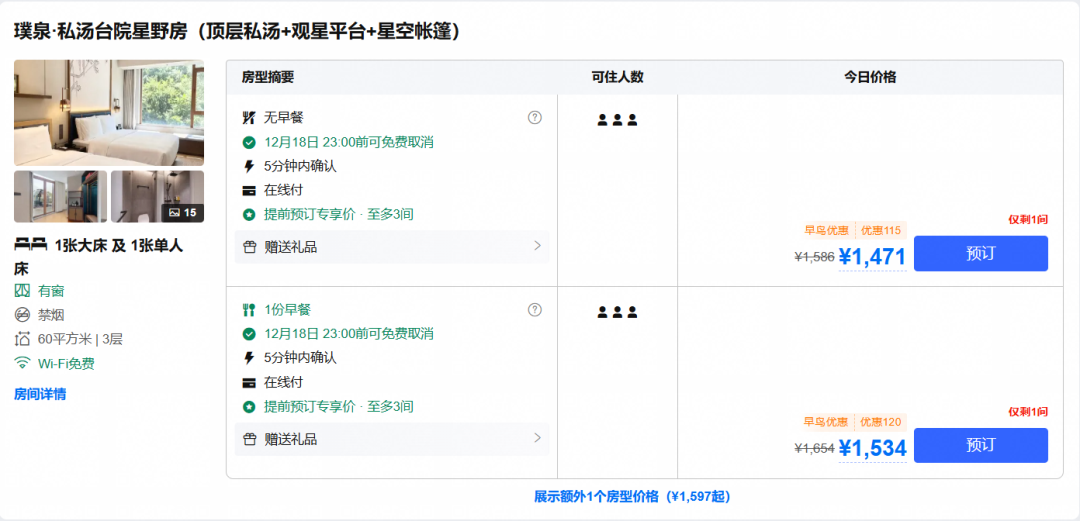Click three-person occupancy icon, 1份早餐 rate
The width and height of the screenshot is (1080, 521).
[617, 312]
